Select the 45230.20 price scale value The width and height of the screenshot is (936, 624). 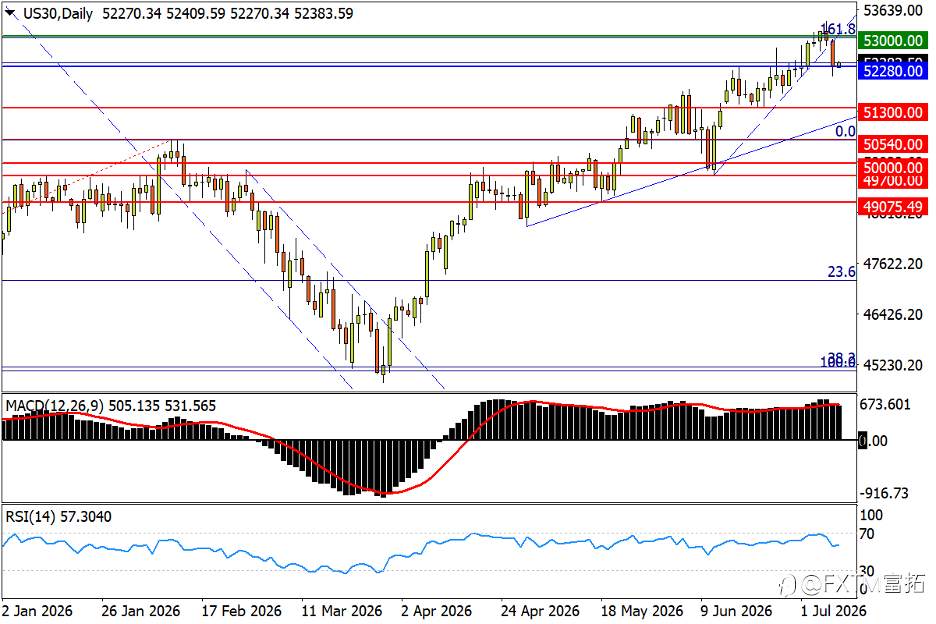[x=893, y=365]
